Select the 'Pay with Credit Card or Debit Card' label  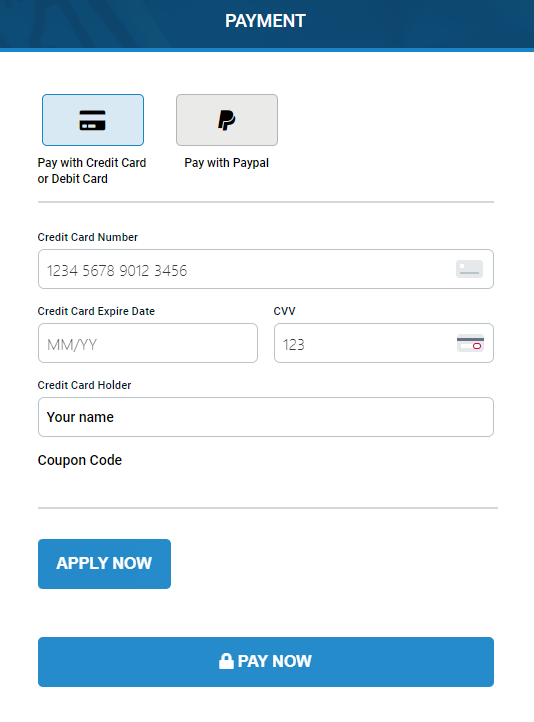(92, 171)
